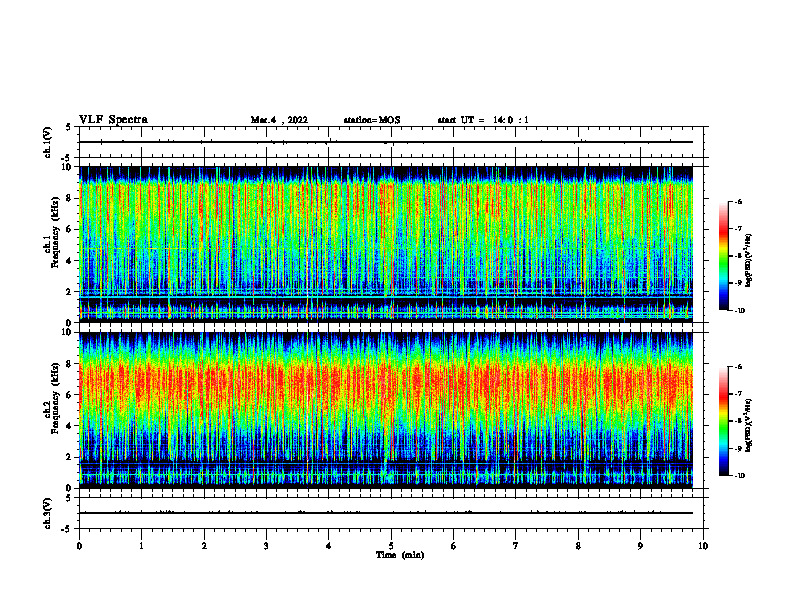Click time axis tick label "2"
This screenshot has width=792, height=612.
[x=204, y=546]
